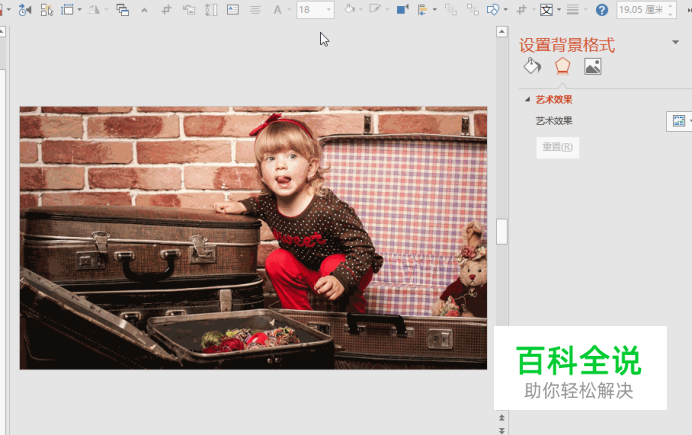This screenshot has width=692, height=435.
Task: Open the Picture tab in format pane
Action: tap(593, 67)
